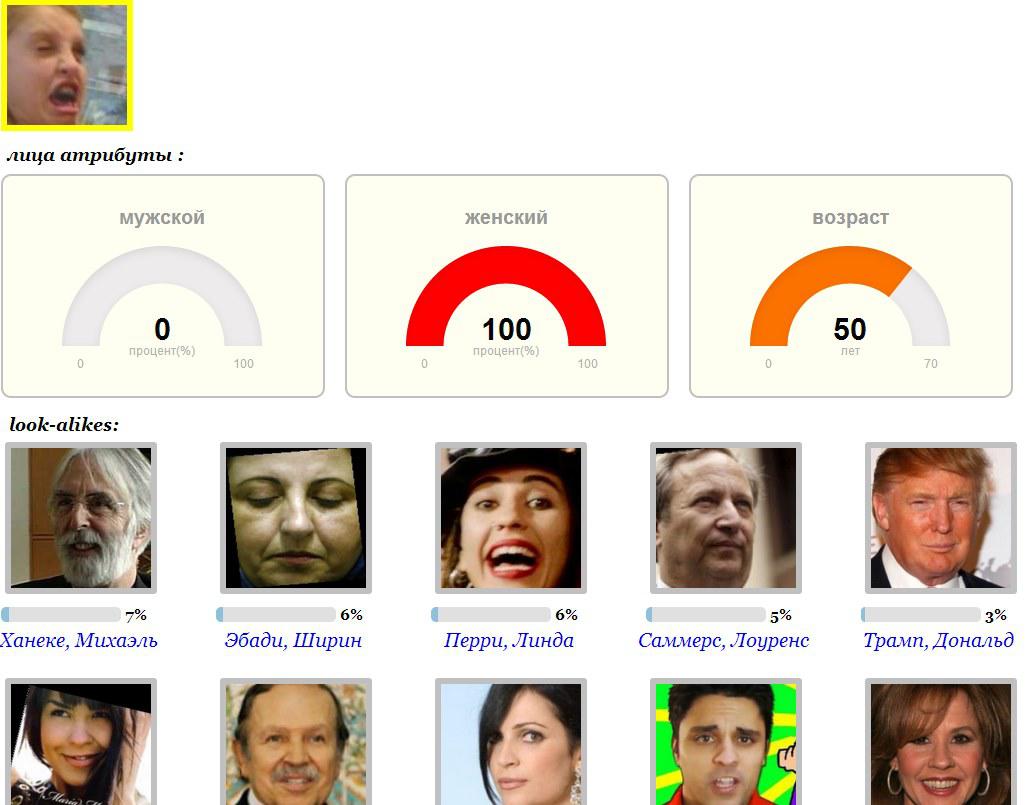Click the женский red gauge showing 100
The image size is (1025, 805).
(x=507, y=286)
